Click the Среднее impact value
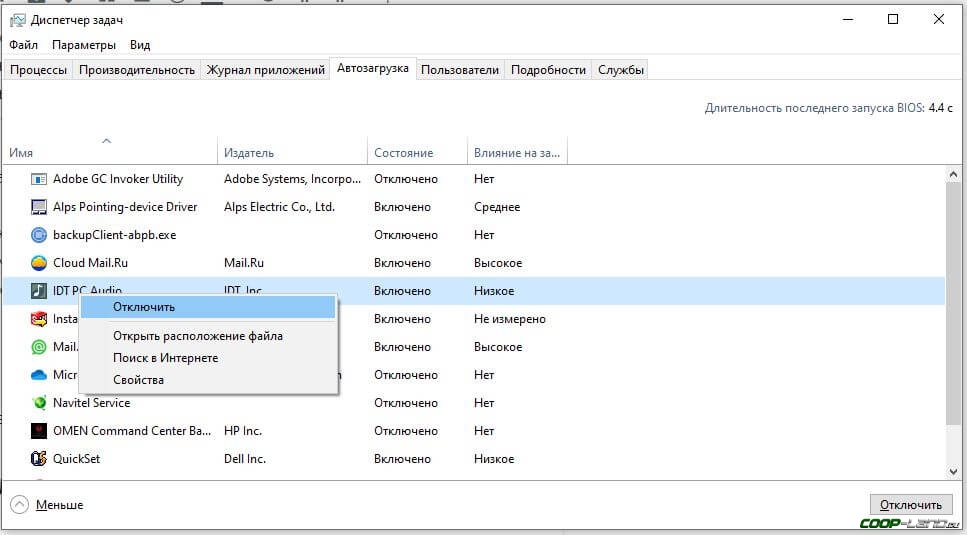The image size is (967, 535). point(497,207)
